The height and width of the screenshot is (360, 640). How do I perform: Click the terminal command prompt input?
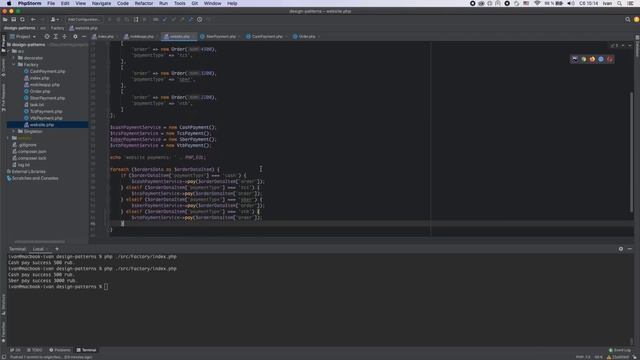pos(106,287)
